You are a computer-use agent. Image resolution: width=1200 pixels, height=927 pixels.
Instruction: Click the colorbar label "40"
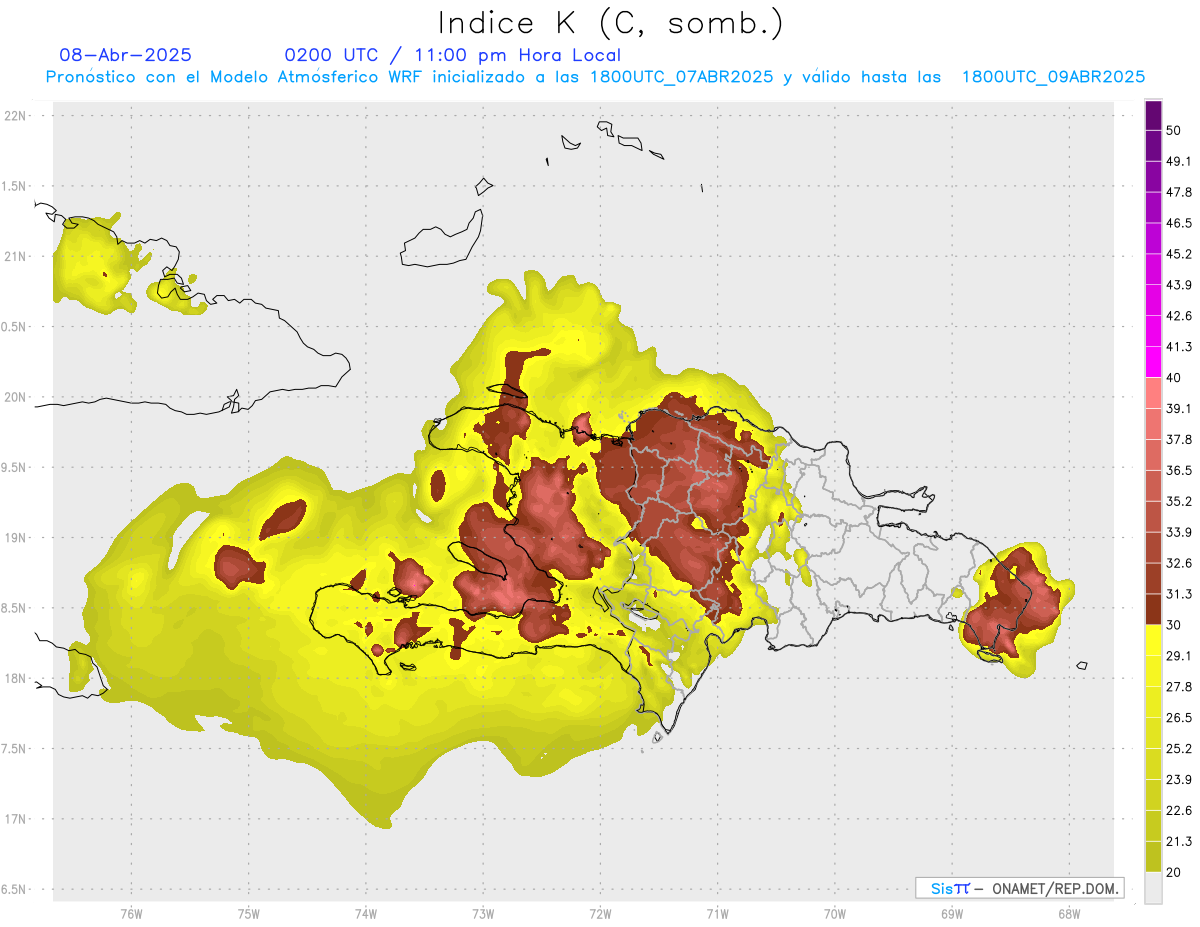pyautogui.click(x=1174, y=378)
